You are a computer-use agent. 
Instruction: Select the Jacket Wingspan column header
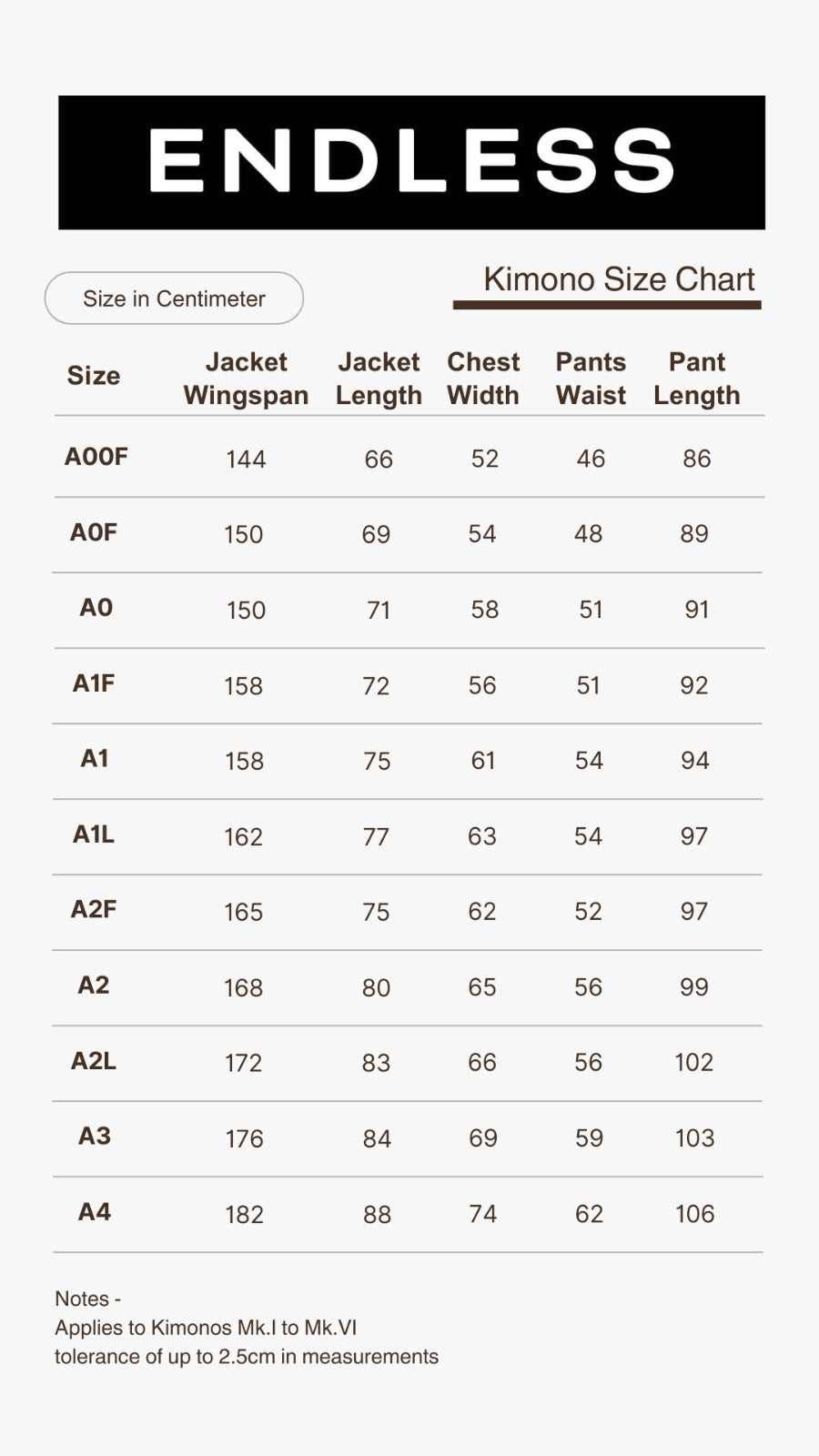click(246, 379)
